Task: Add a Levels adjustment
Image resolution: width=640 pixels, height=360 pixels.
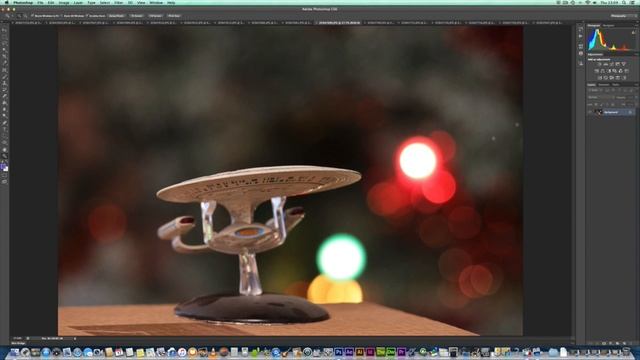Action: point(605,64)
